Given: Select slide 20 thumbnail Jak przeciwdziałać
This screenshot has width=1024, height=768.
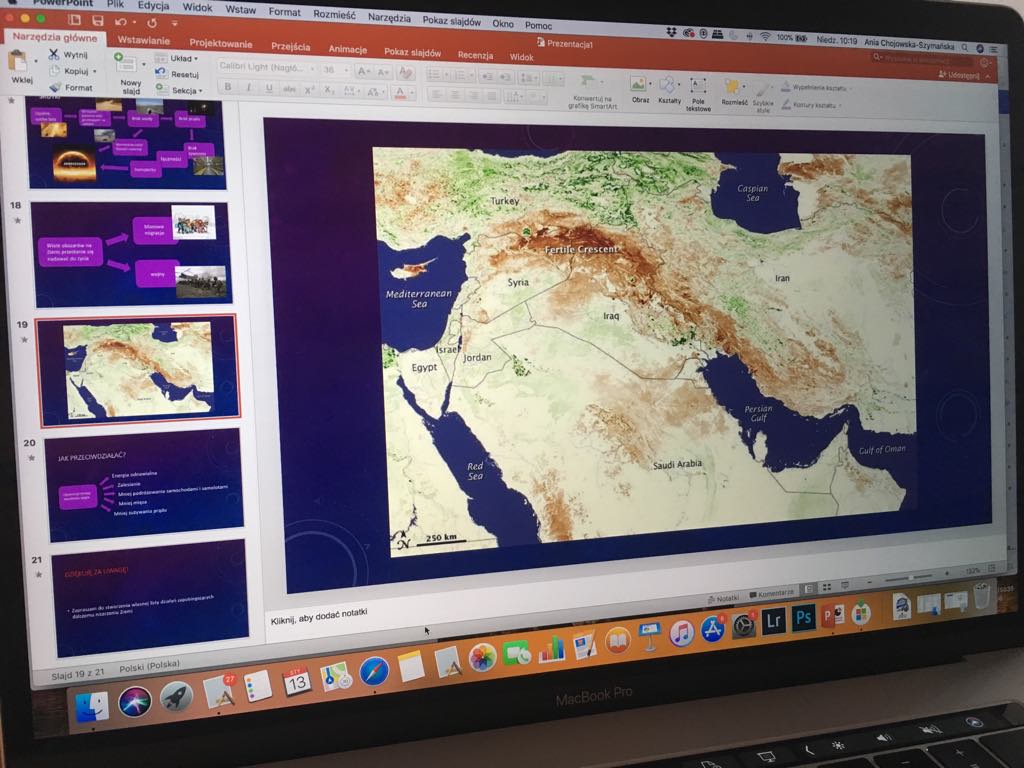Looking at the screenshot, I should 145,483.
